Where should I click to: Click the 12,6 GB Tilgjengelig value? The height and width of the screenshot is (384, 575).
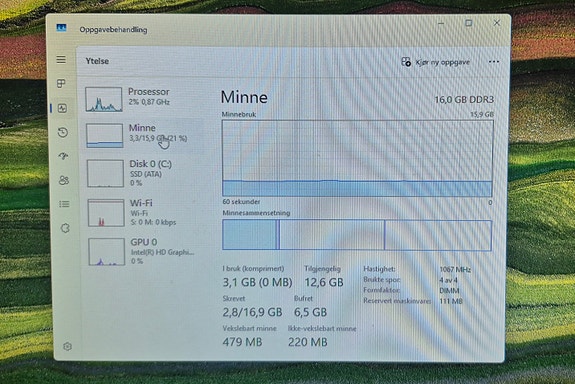pos(324,282)
